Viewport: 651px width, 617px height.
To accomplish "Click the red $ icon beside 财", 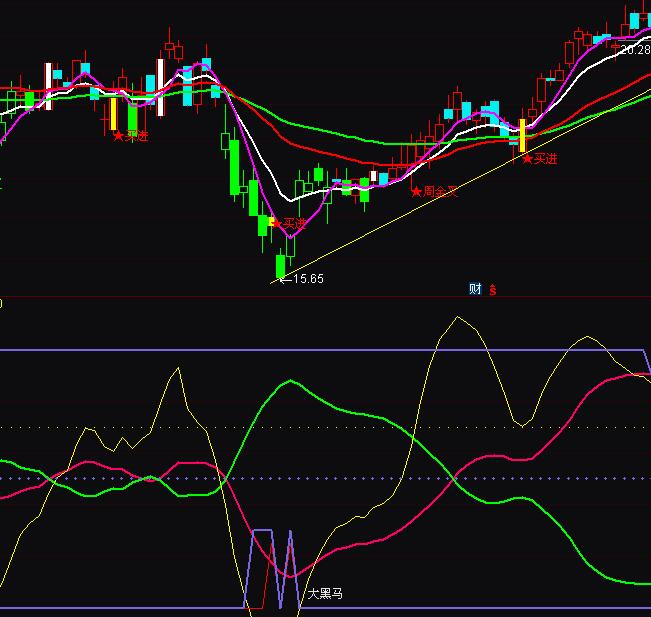I will click(x=492, y=289).
